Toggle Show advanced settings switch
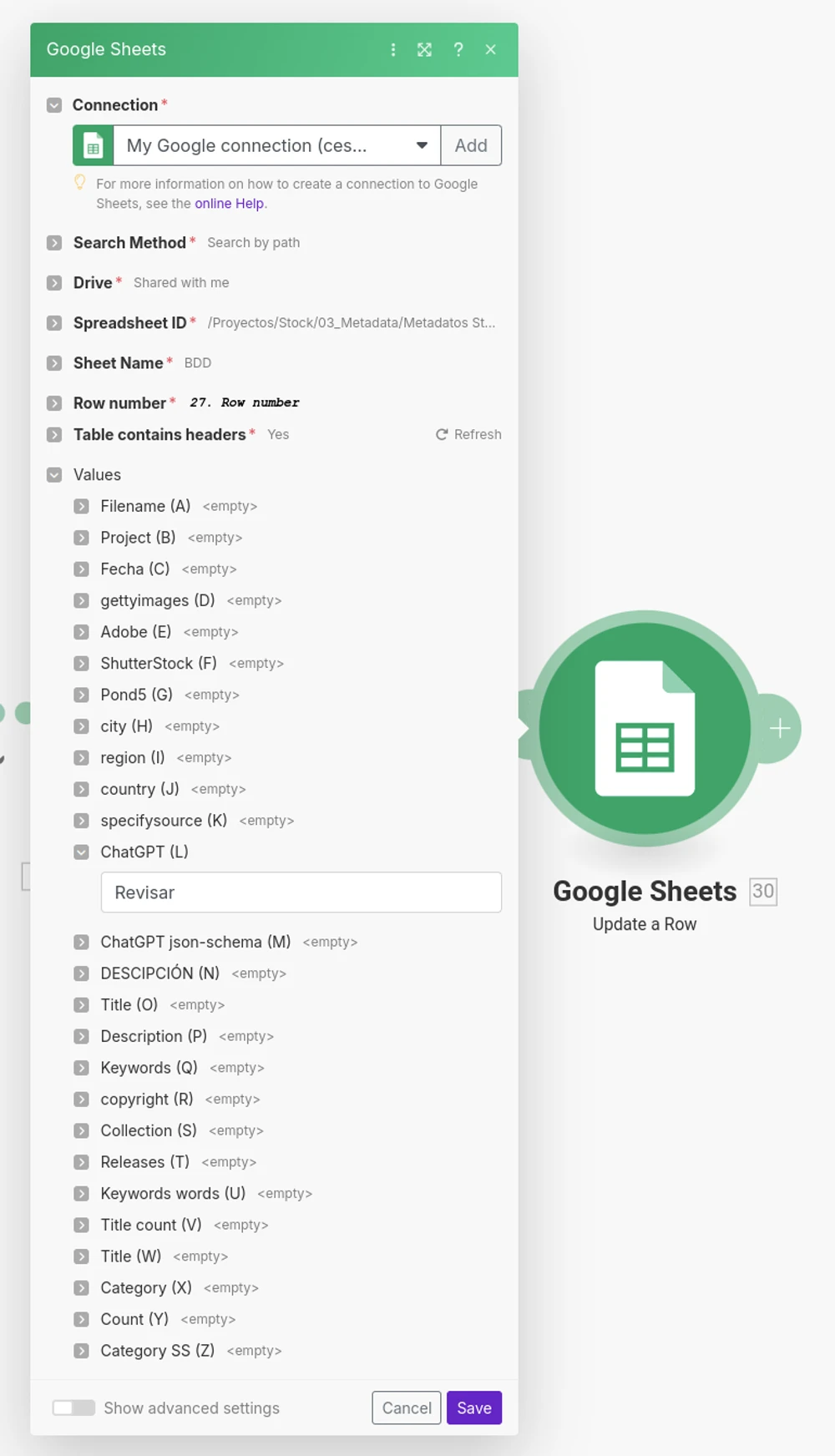 [x=73, y=1408]
